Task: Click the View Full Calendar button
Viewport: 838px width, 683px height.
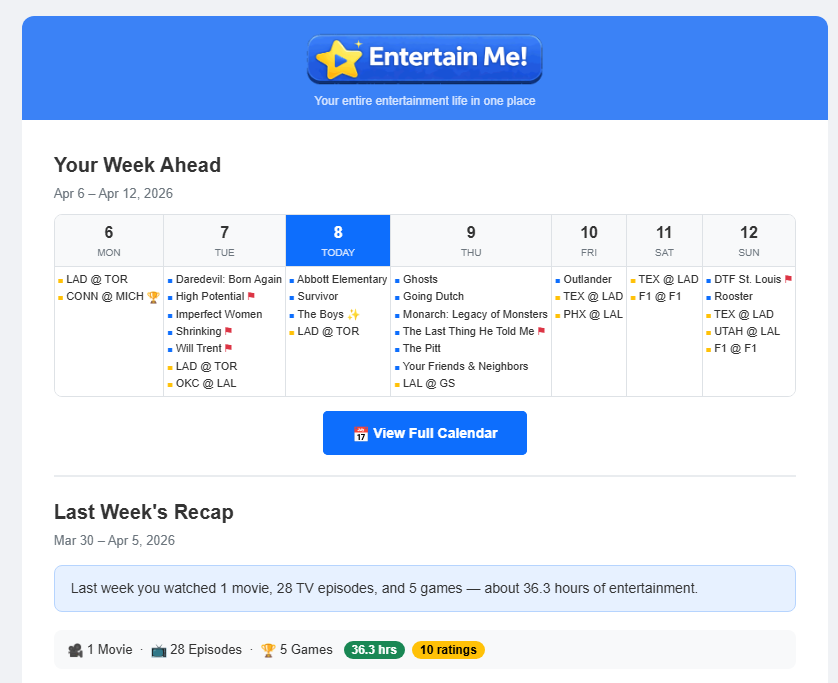Action: [x=424, y=433]
